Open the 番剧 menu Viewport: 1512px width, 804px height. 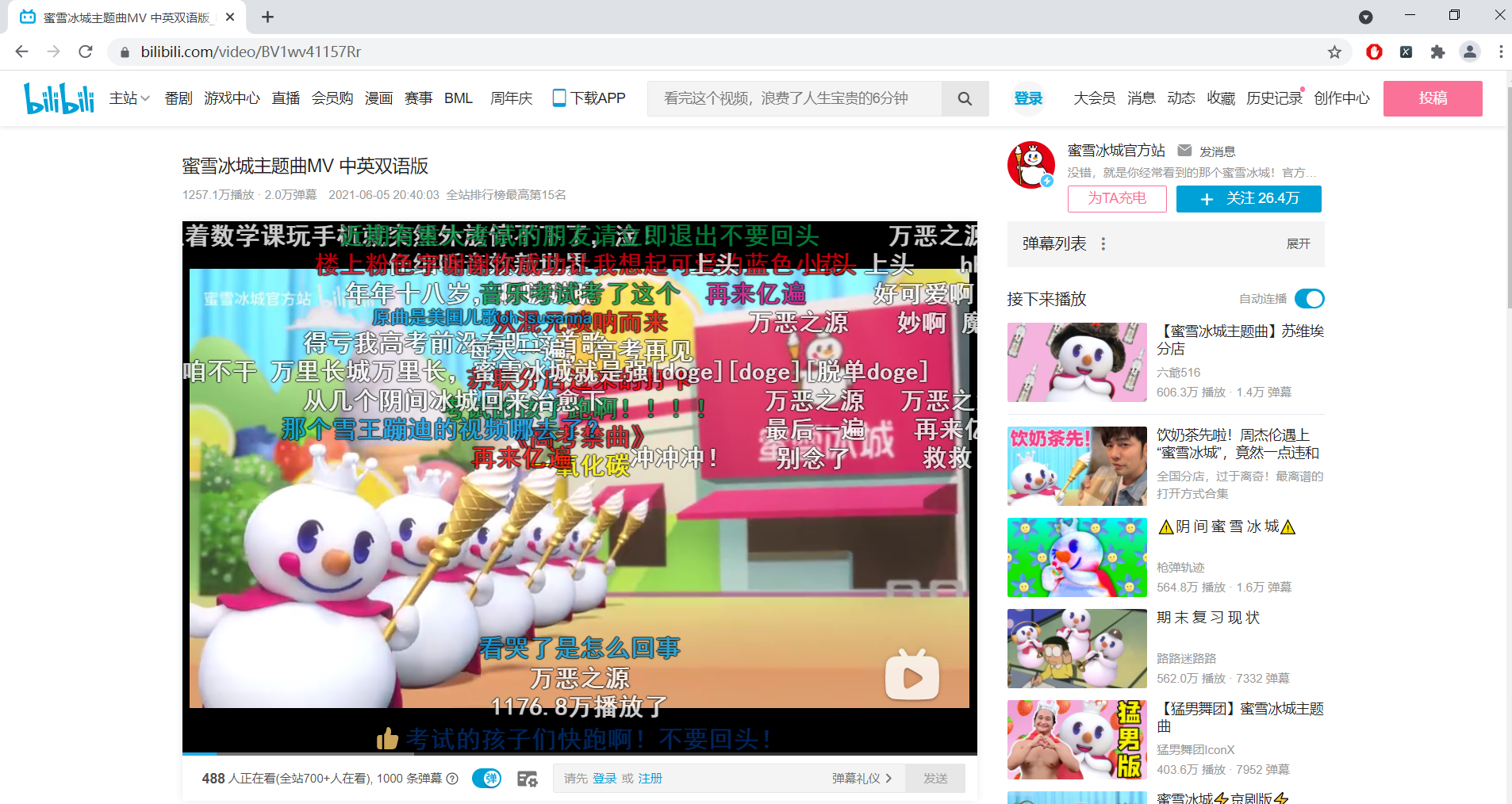[x=178, y=98]
